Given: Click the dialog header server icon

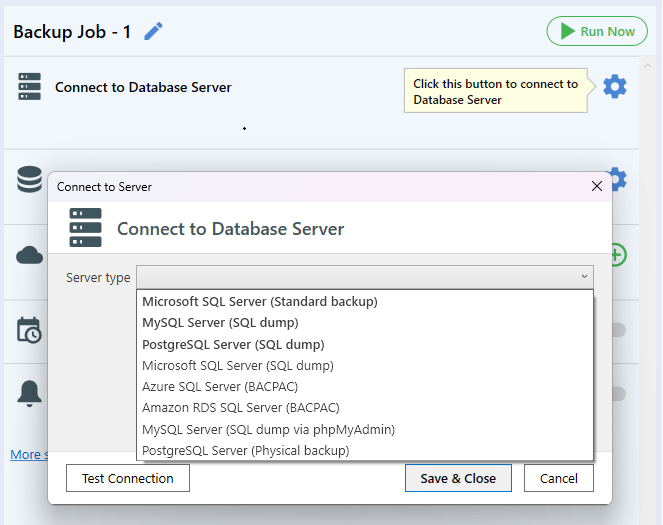Looking at the screenshot, I should pyautogui.click(x=85, y=227).
